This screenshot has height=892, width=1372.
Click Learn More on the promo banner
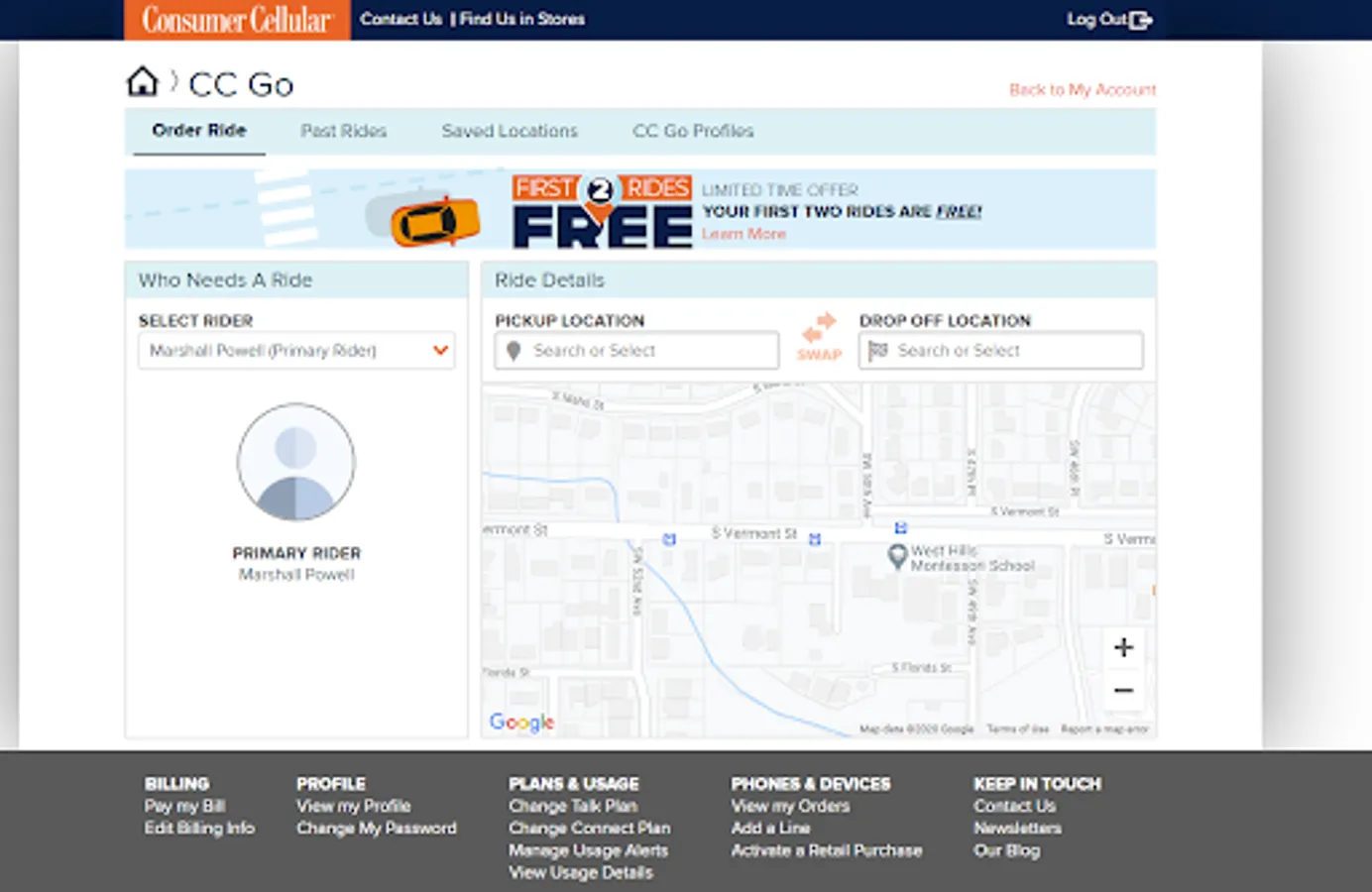pyautogui.click(x=743, y=234)
